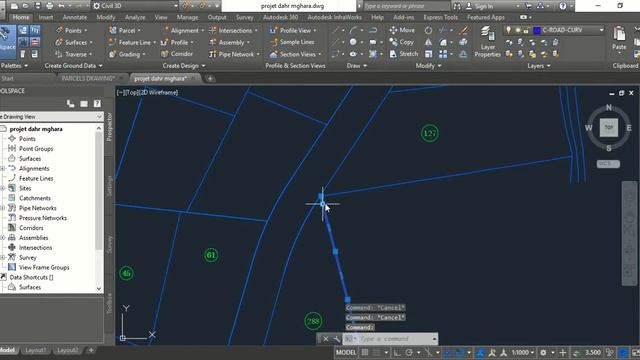
Task: Select View Frame Groups in Prospector tree
Action: coord(44,267)
